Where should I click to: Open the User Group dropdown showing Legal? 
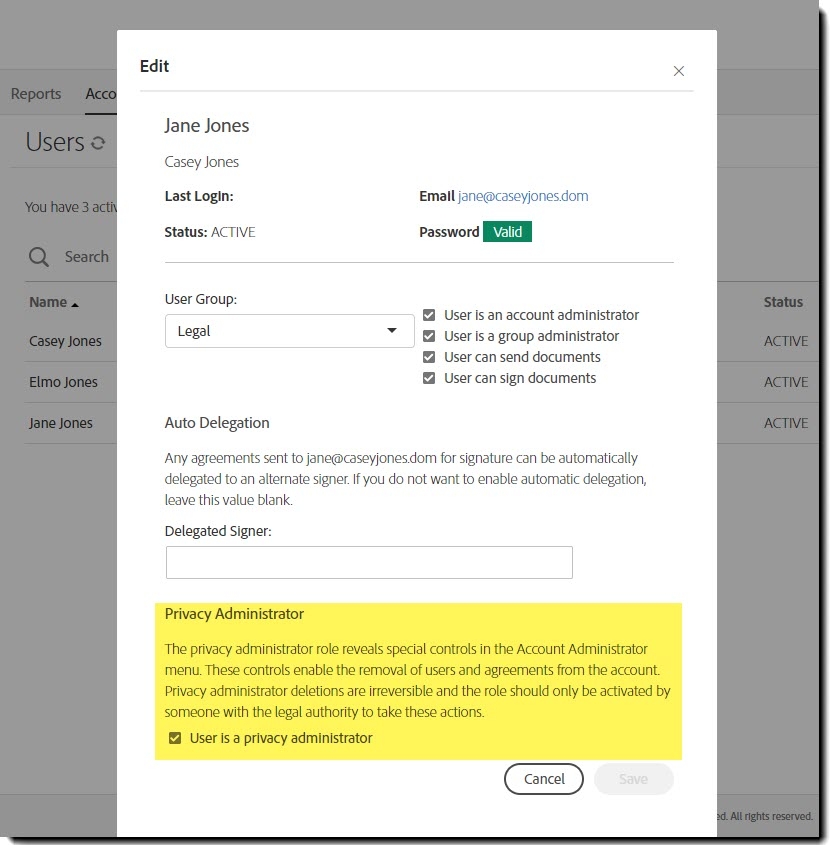[289, 331]
